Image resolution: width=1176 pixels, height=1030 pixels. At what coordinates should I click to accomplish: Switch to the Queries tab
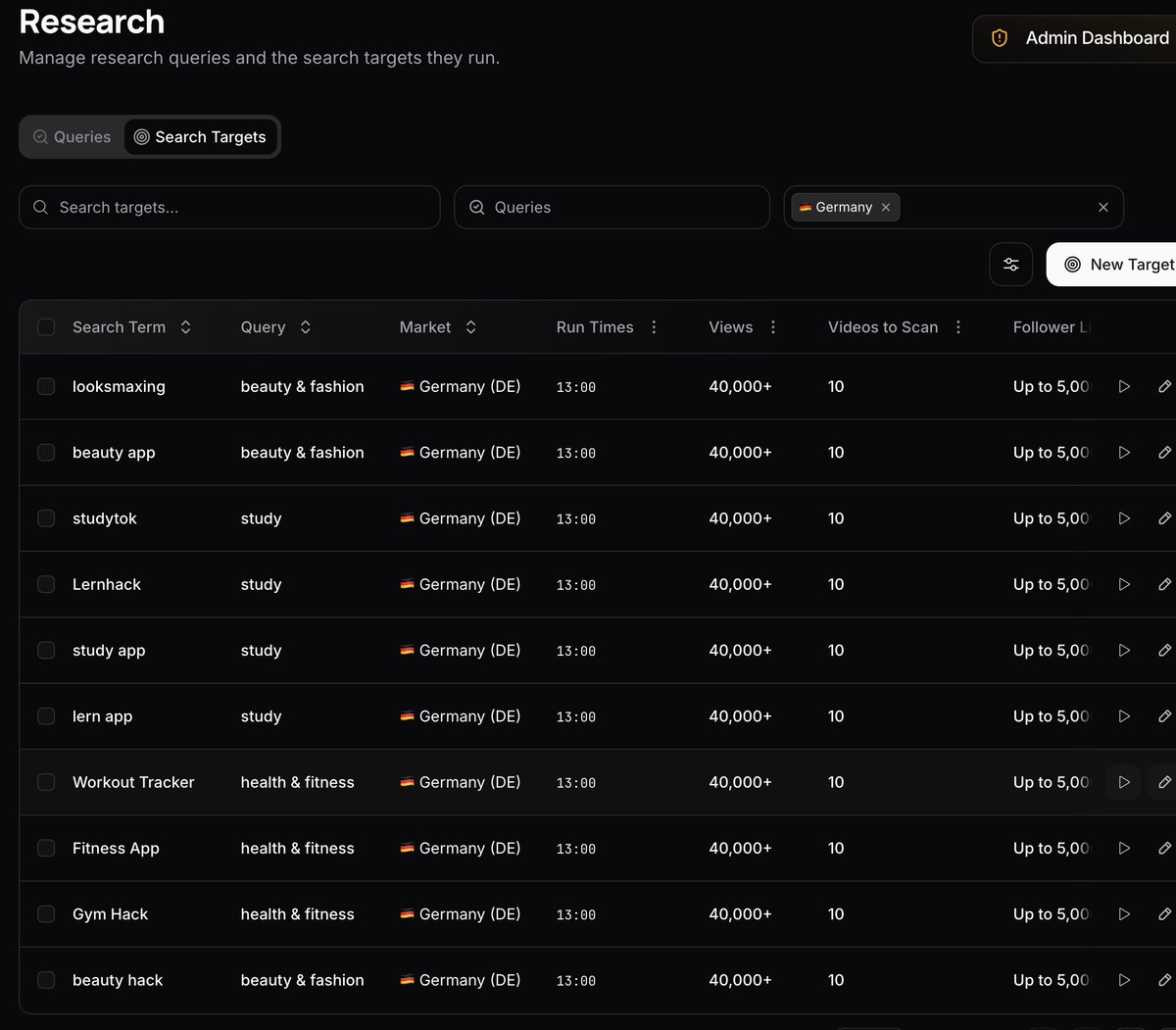(73, 137)
